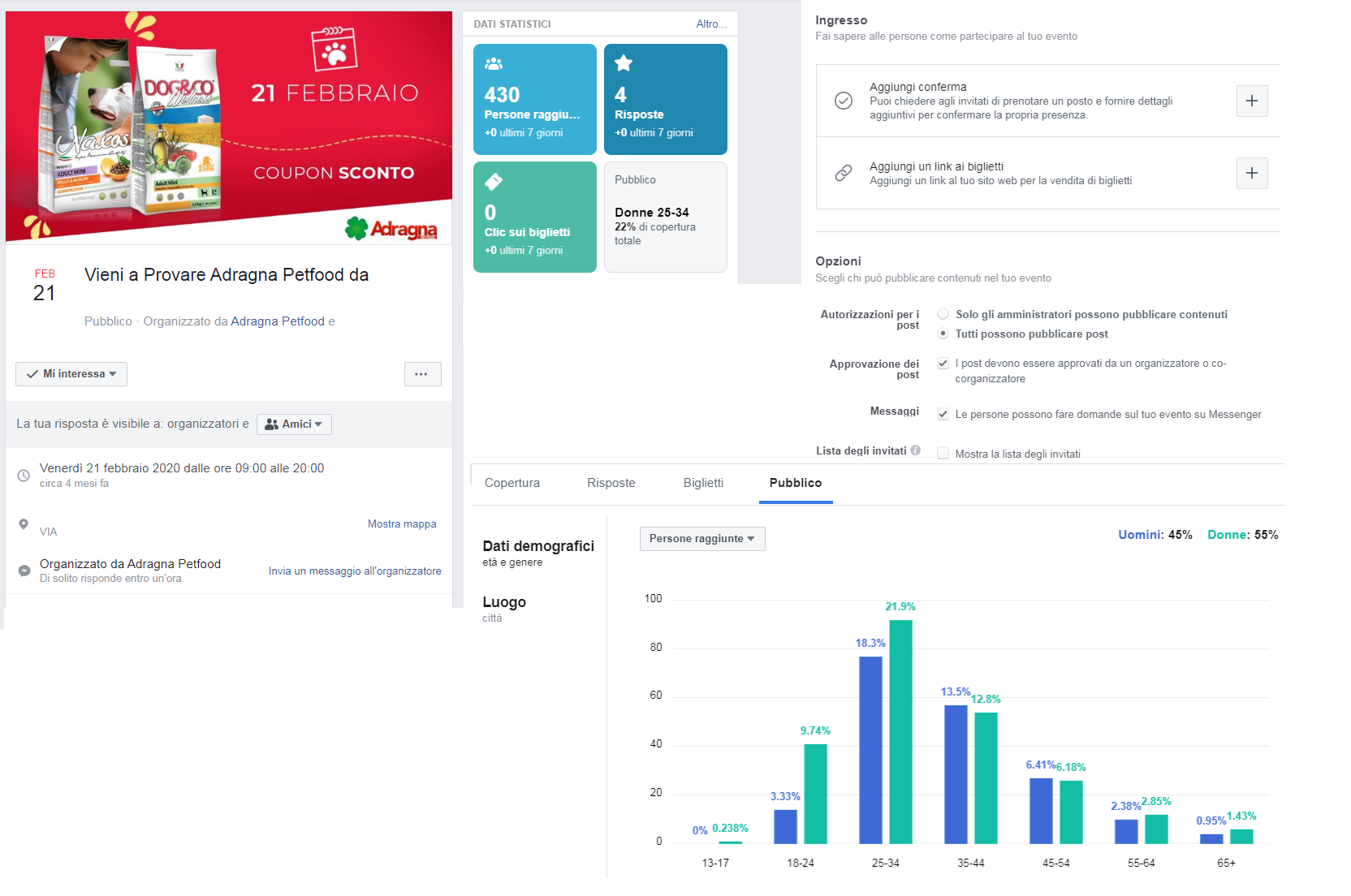Click the ticket icon in the Clic sui biglietti card
1351x896 pixels.
(x=494, y=182)
